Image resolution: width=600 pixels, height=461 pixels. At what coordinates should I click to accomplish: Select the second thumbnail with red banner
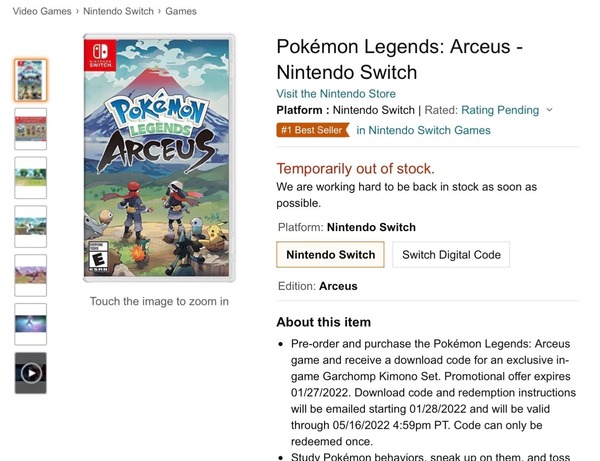point(30,129)
